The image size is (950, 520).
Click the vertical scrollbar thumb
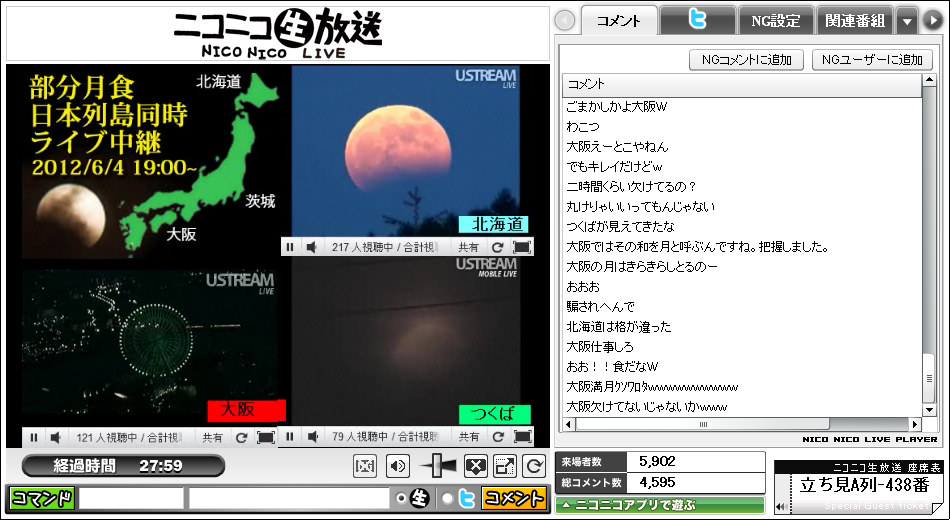pyautogui.click(x=929, y=378)
